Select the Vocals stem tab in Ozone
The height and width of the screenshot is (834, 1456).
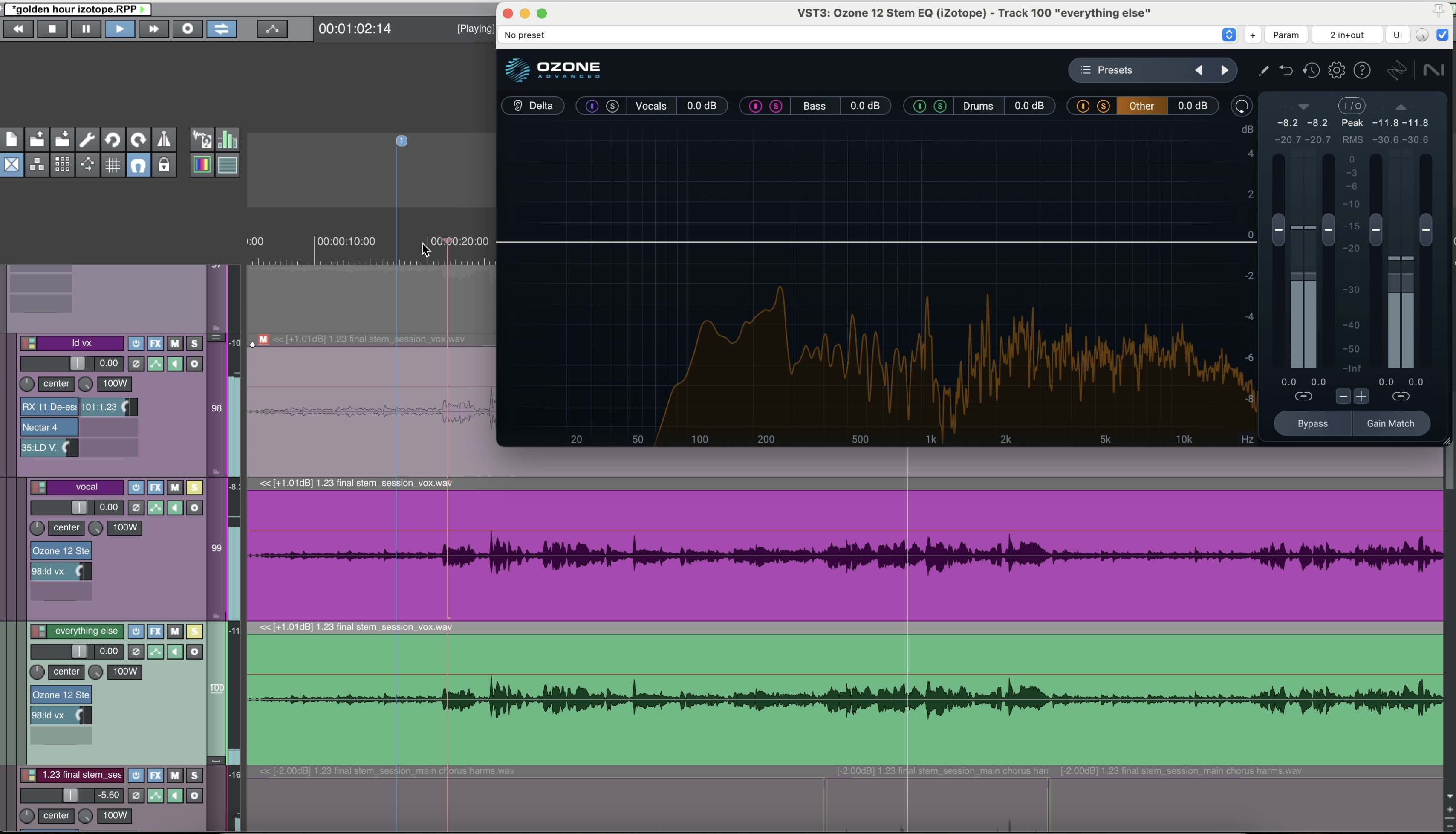[x=650, y=105]
